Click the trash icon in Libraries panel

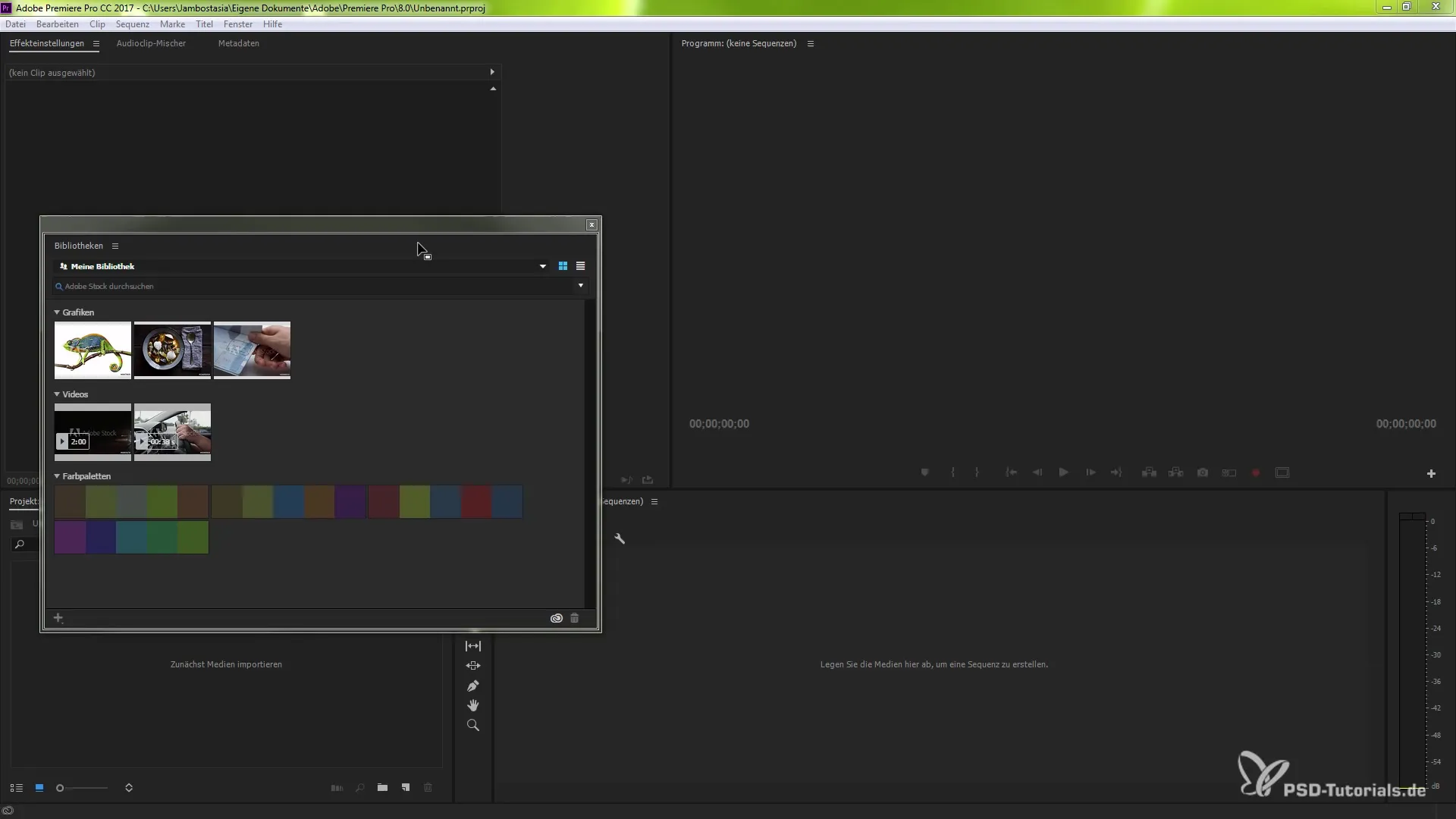(574, 618)
